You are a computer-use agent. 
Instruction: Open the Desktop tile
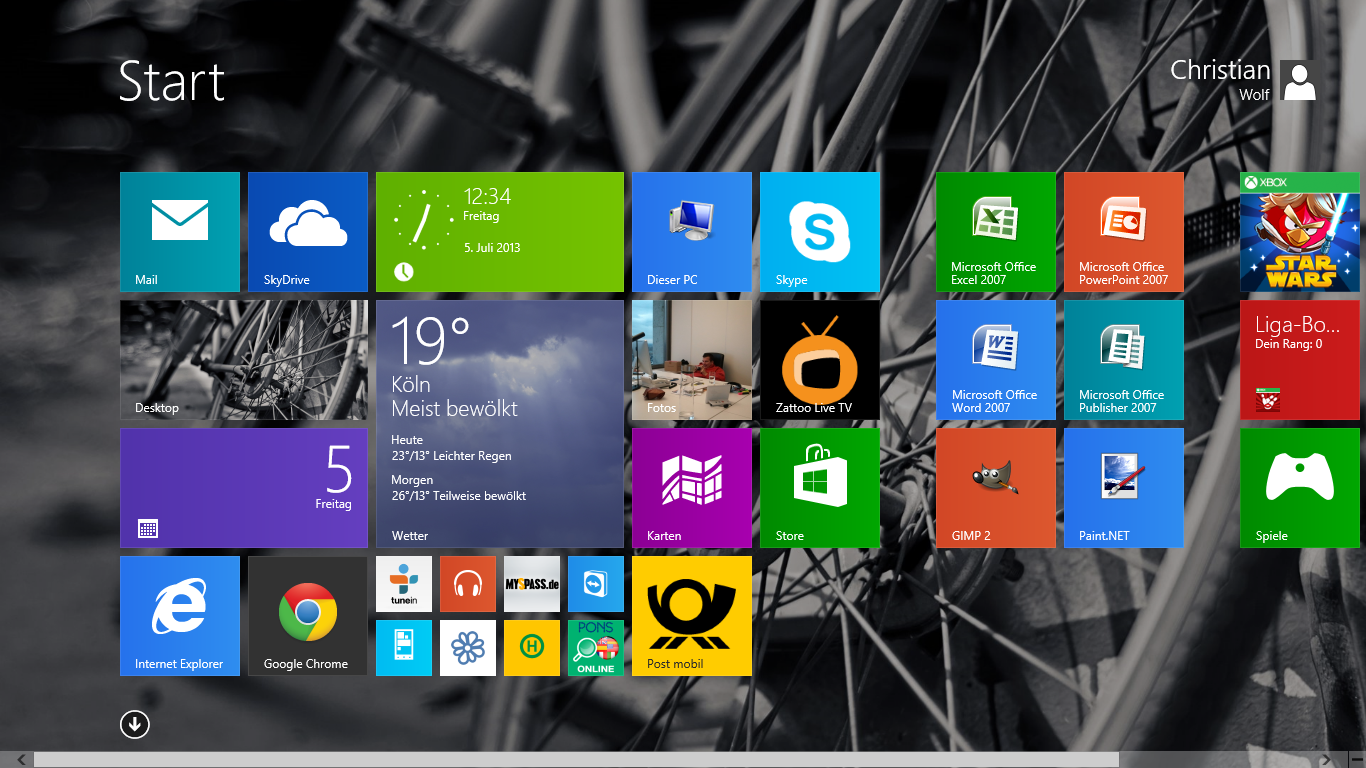[244, 360]
